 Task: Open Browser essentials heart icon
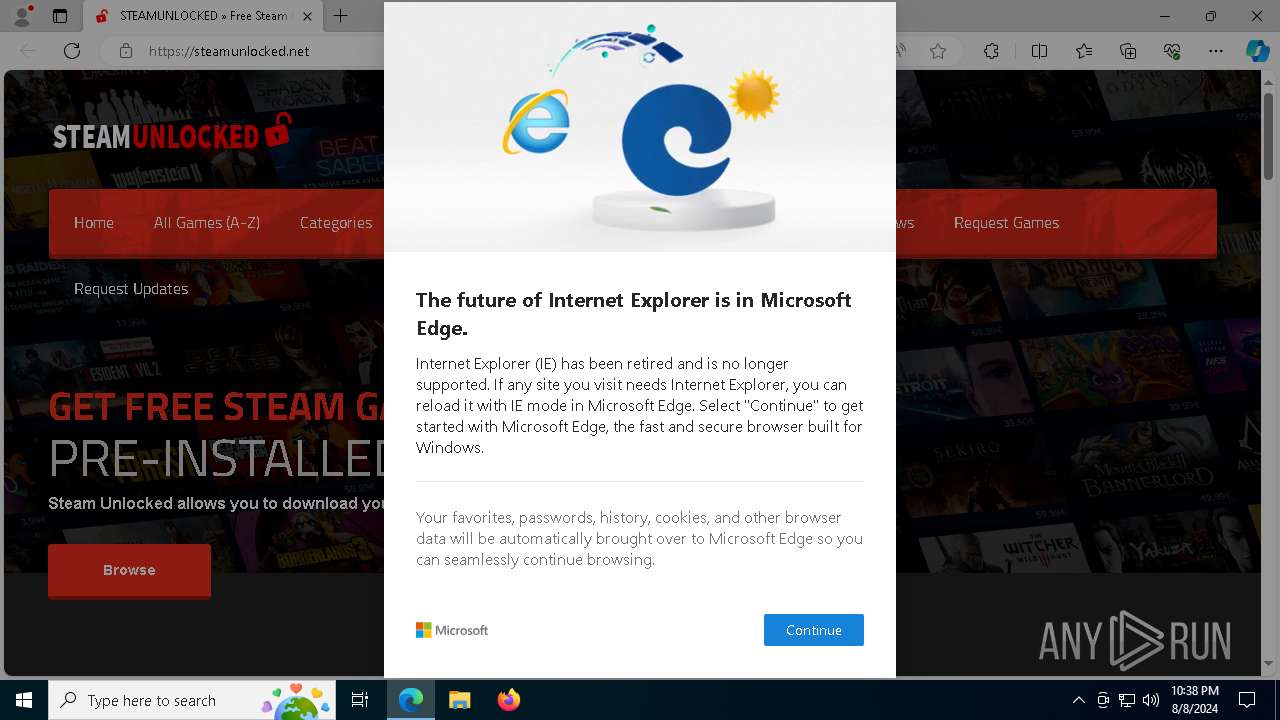coord(1172,51)
